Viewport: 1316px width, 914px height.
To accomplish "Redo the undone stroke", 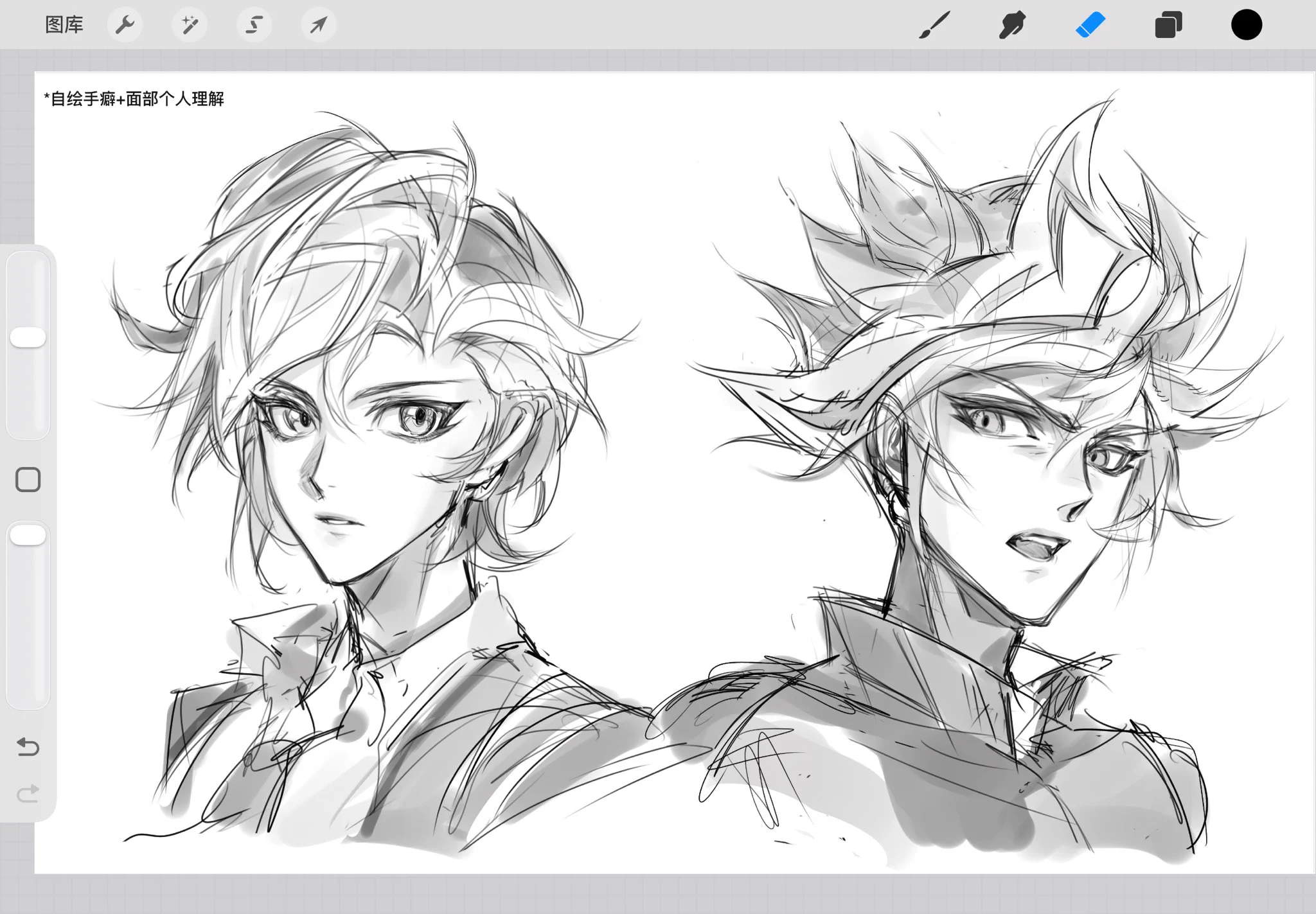I will point(28,794).
